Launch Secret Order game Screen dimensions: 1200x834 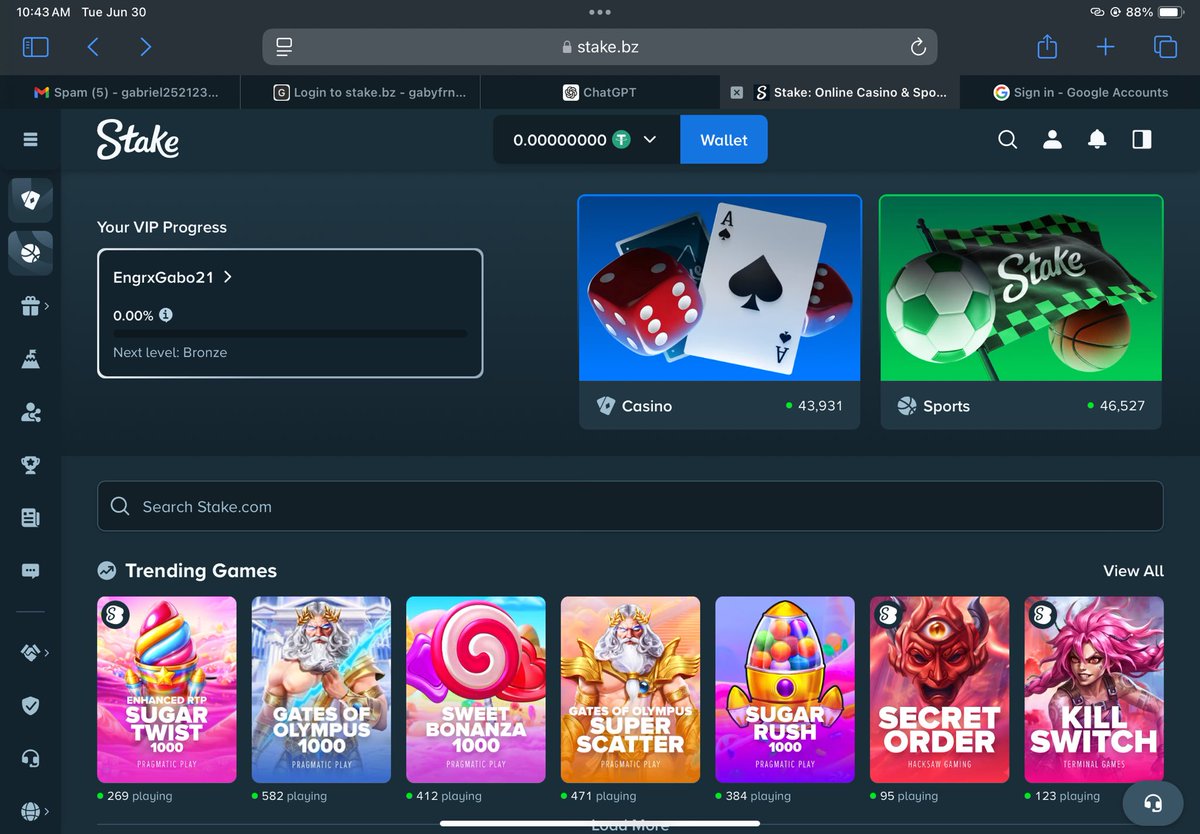(939, 689)
